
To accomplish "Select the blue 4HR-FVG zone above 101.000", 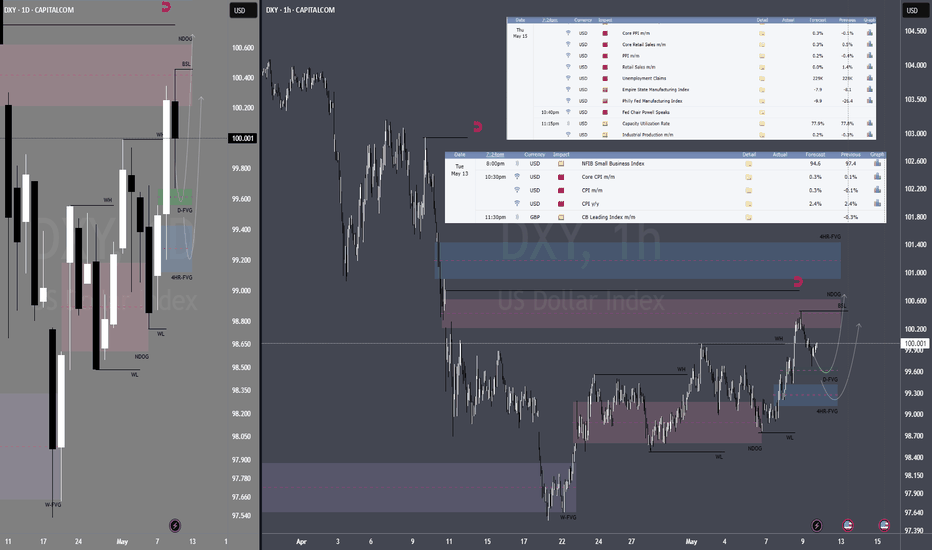I will click(x=638, y=260).
